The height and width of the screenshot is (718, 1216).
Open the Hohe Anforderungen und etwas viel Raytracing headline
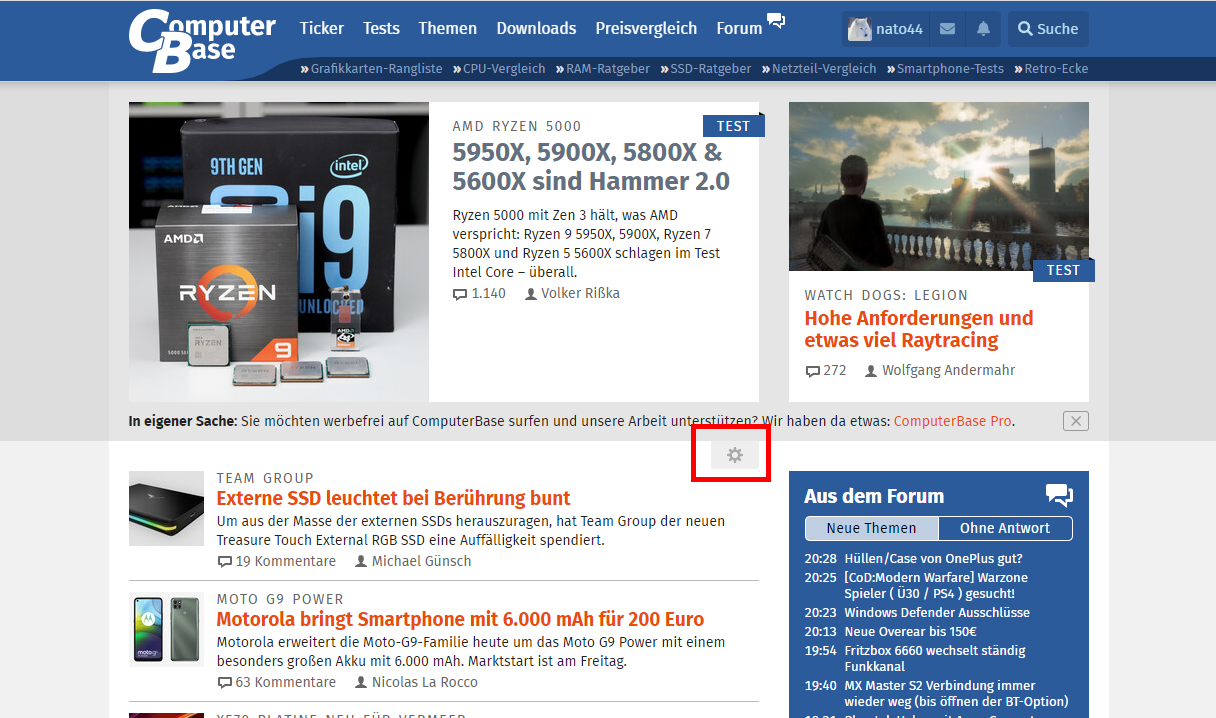tap(919, 329)
